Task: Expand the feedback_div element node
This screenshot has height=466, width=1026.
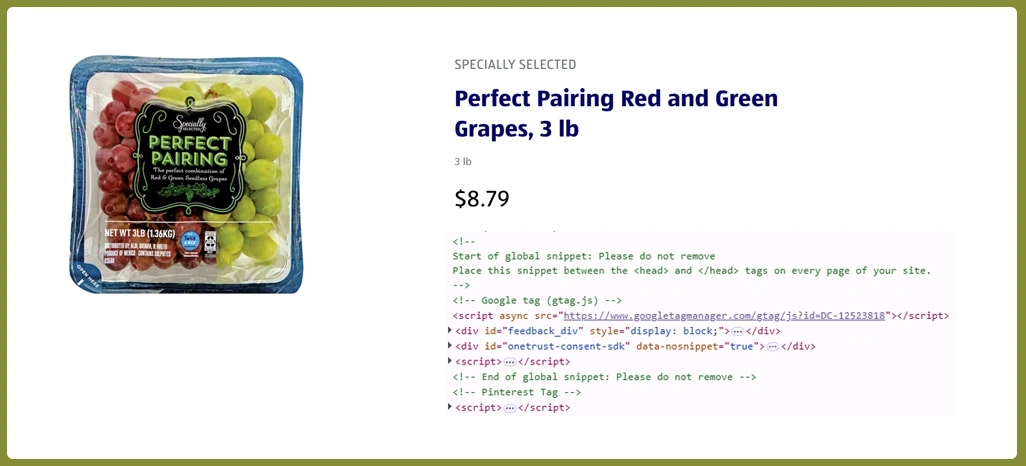Action: [x=450, y=330]
